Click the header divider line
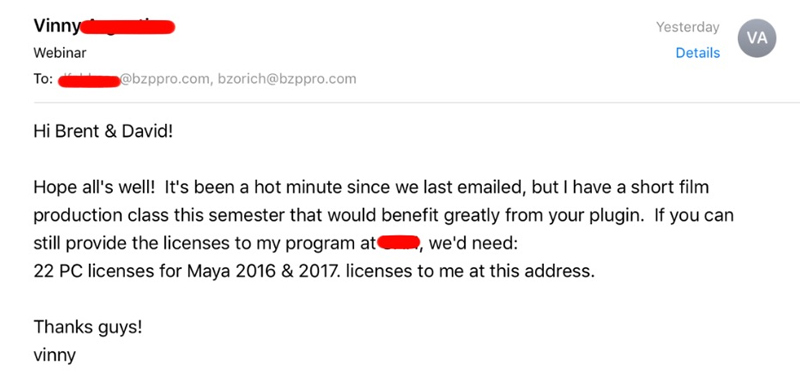Image resolution: width=800 pixels, height=386 pixels. point(417,102)
